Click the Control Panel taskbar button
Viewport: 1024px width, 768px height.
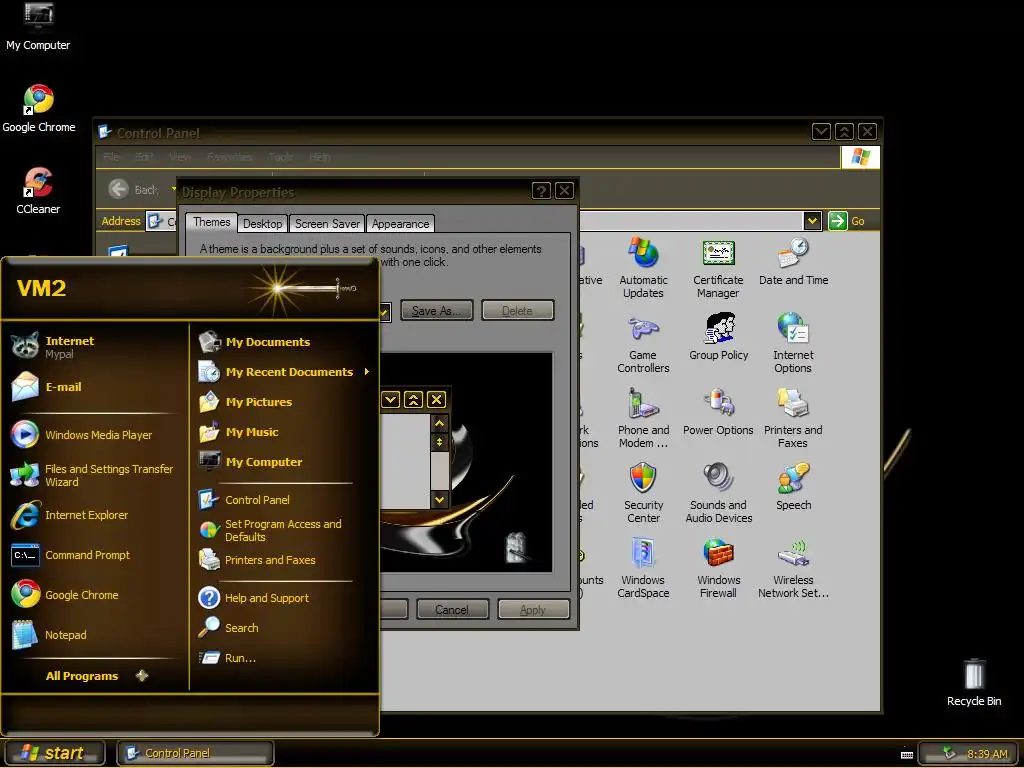click(195, 753)
